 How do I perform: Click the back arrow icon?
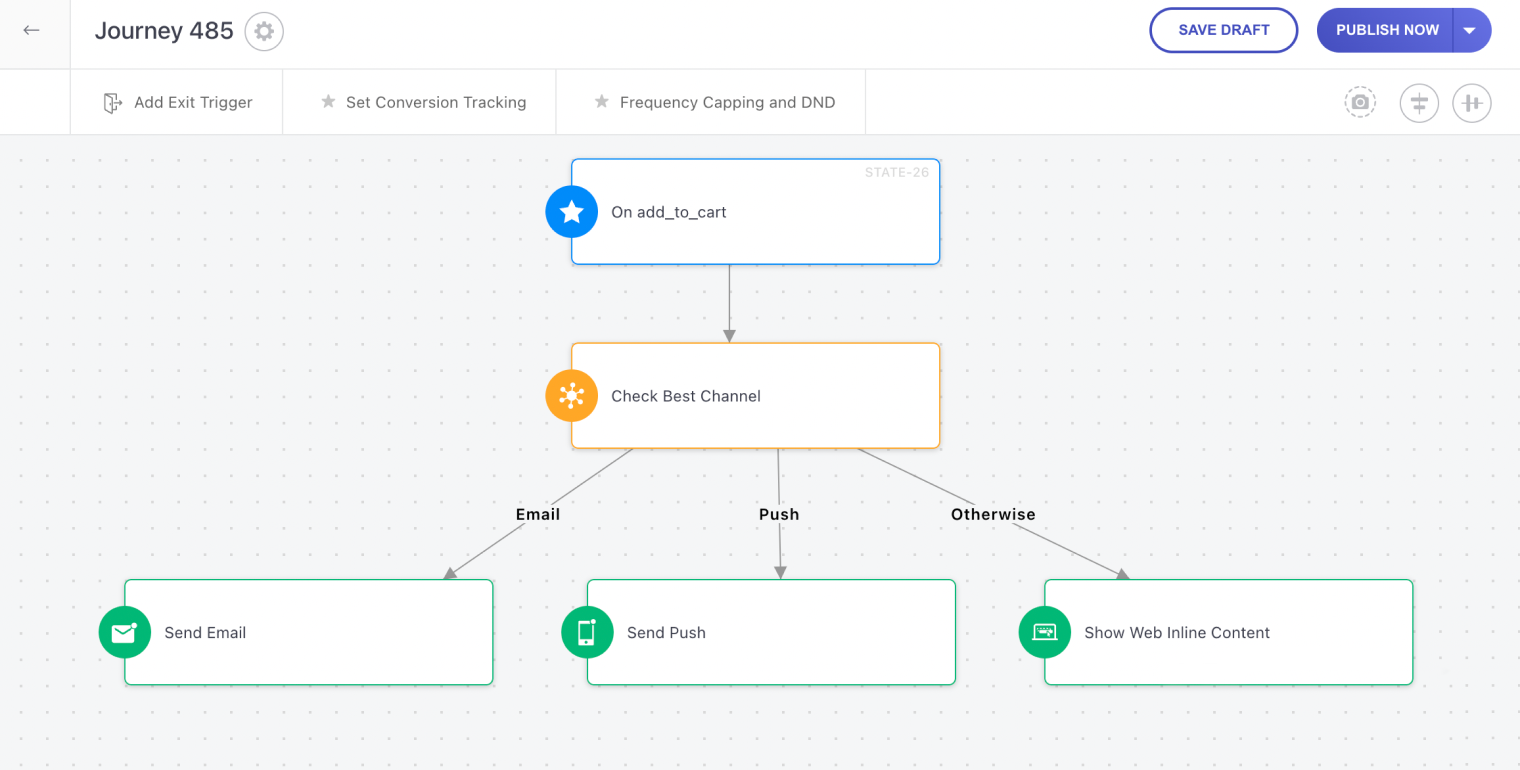pyautogui.click(x=31, y=30)
